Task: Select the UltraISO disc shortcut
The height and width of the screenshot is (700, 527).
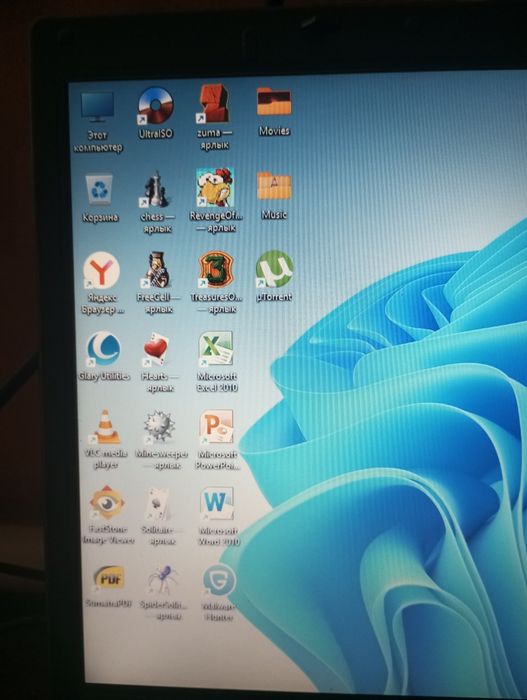Action: pos(155,106)
